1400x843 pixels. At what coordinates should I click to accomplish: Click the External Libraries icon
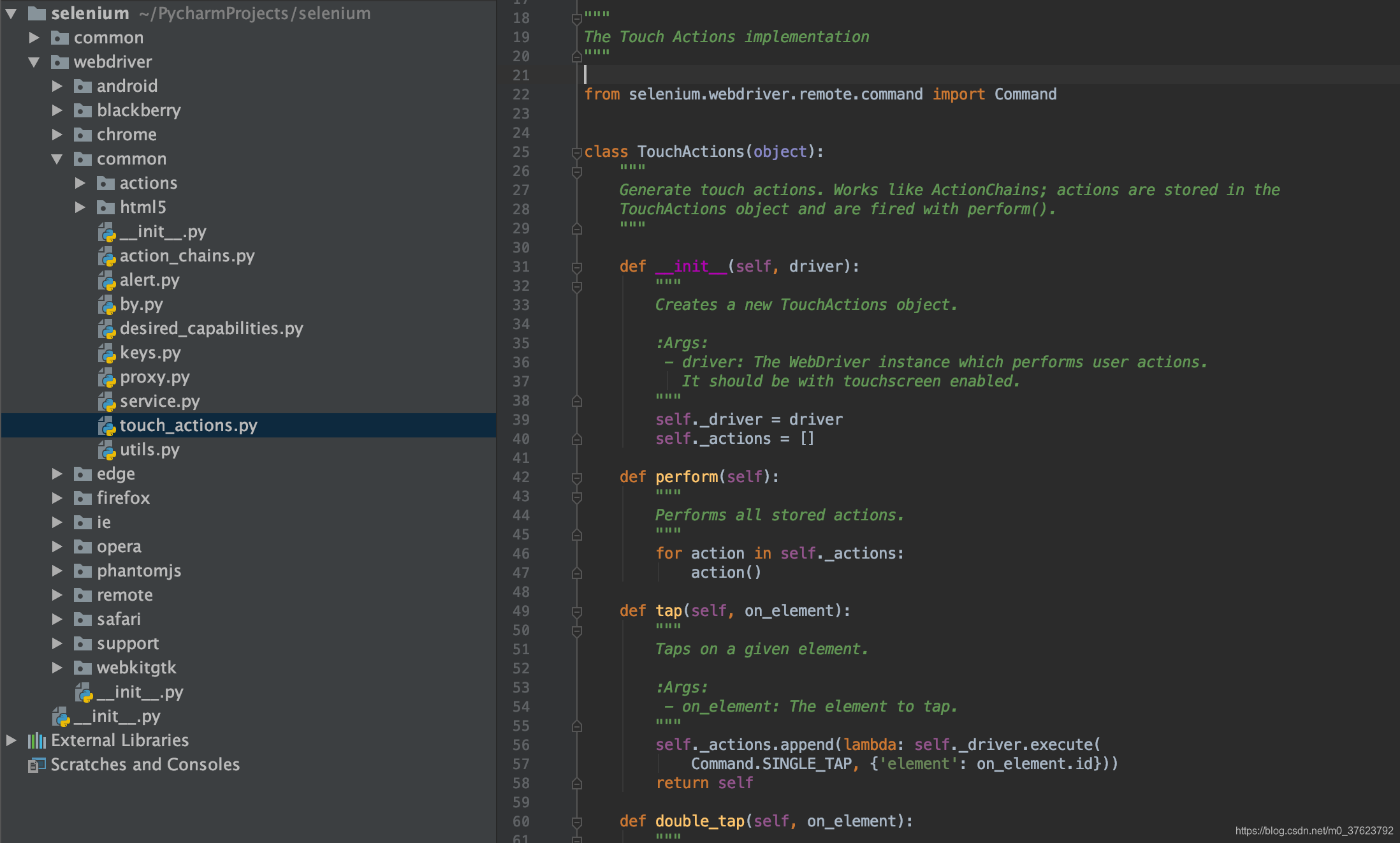pos(37,740)
